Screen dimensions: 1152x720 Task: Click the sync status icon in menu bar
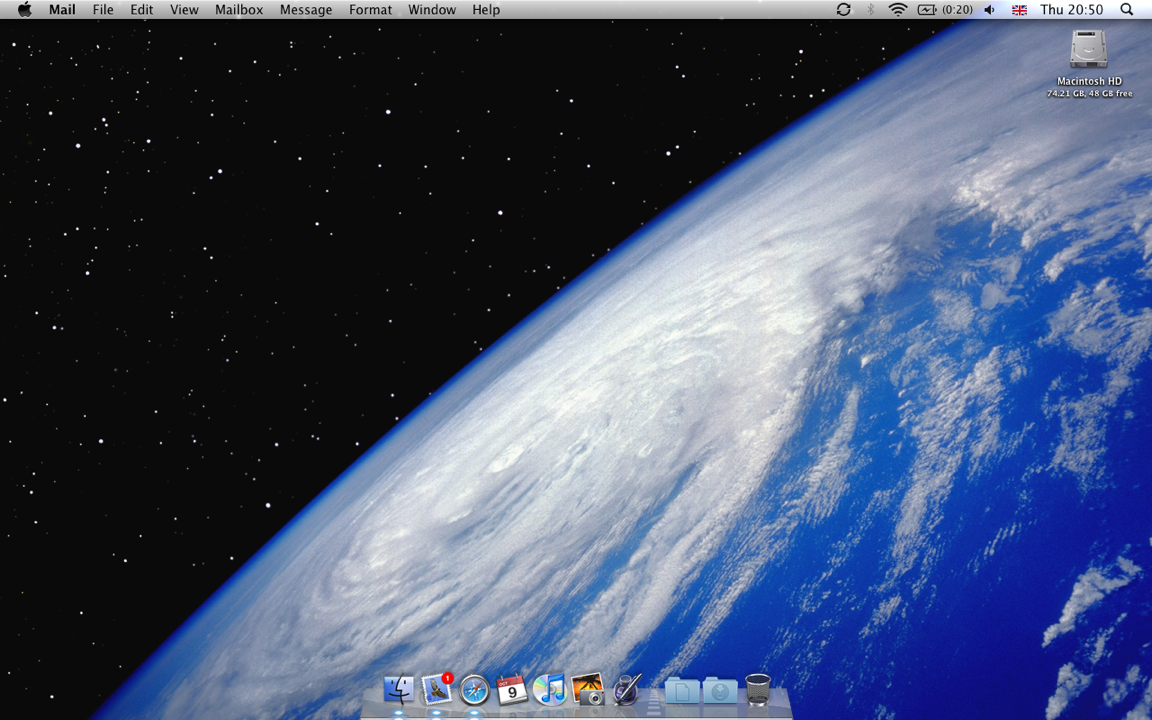843,10
